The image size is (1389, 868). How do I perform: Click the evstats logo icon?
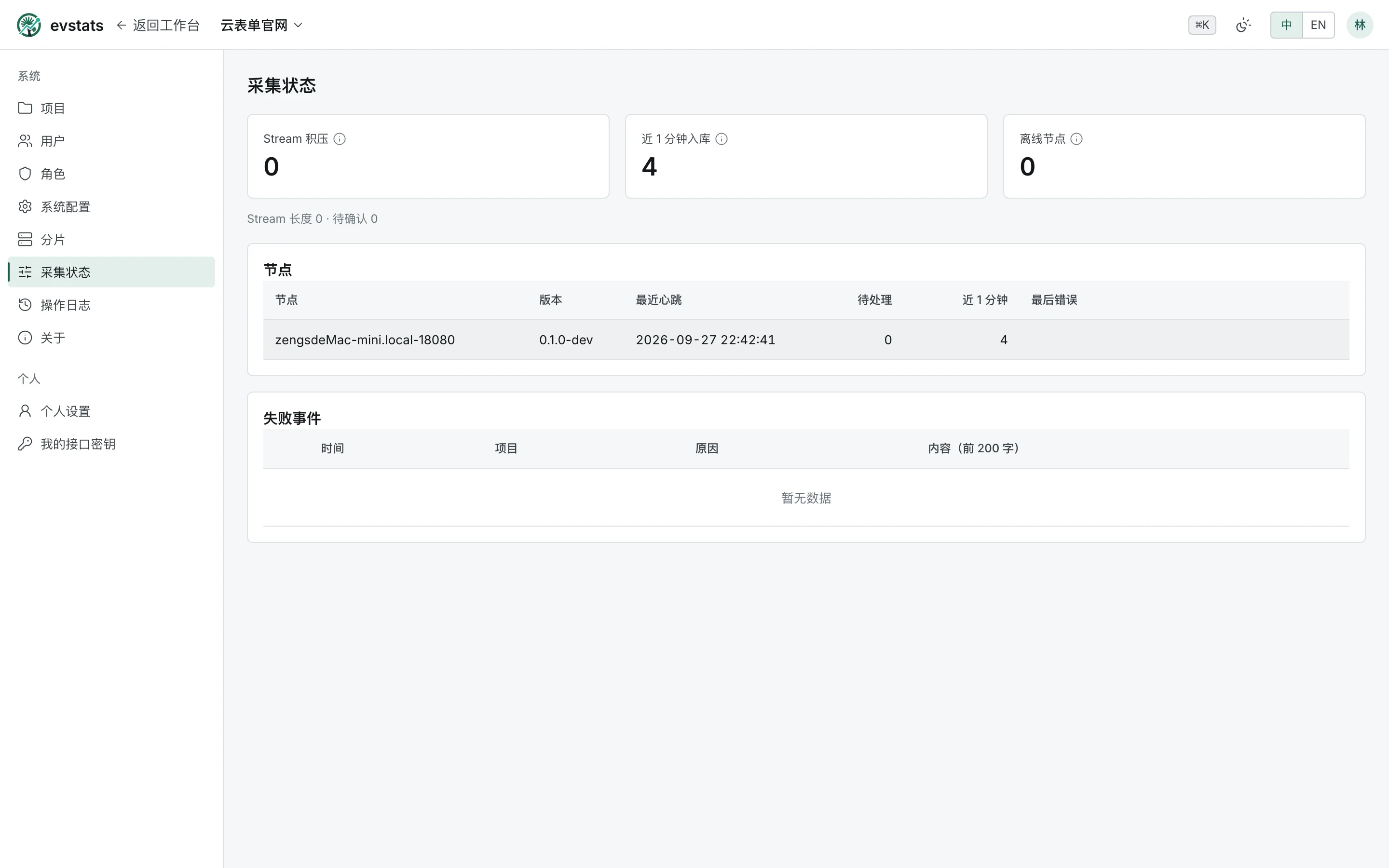[29, 25]
